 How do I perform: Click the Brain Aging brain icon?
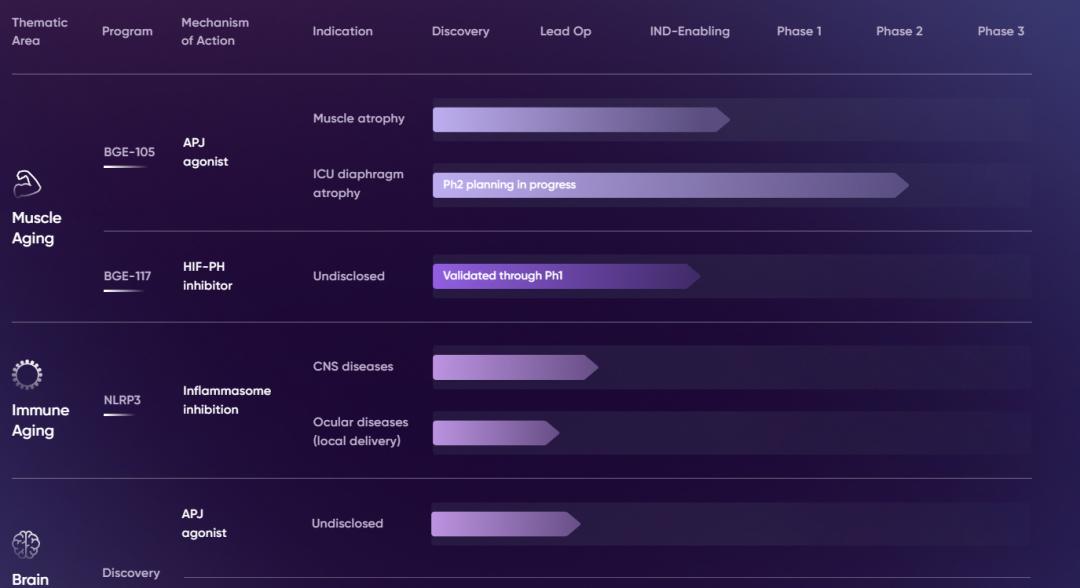(x=26, y=544)
